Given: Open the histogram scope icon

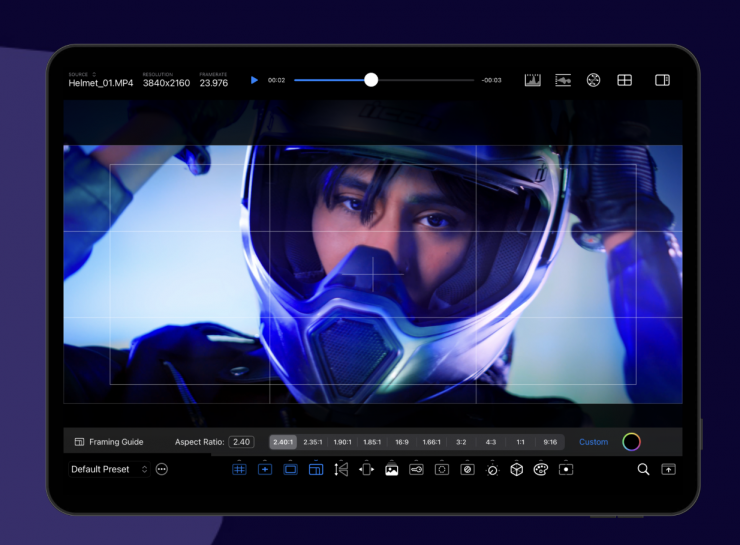Looking at the screenshot, I should [x=532, y=80].
